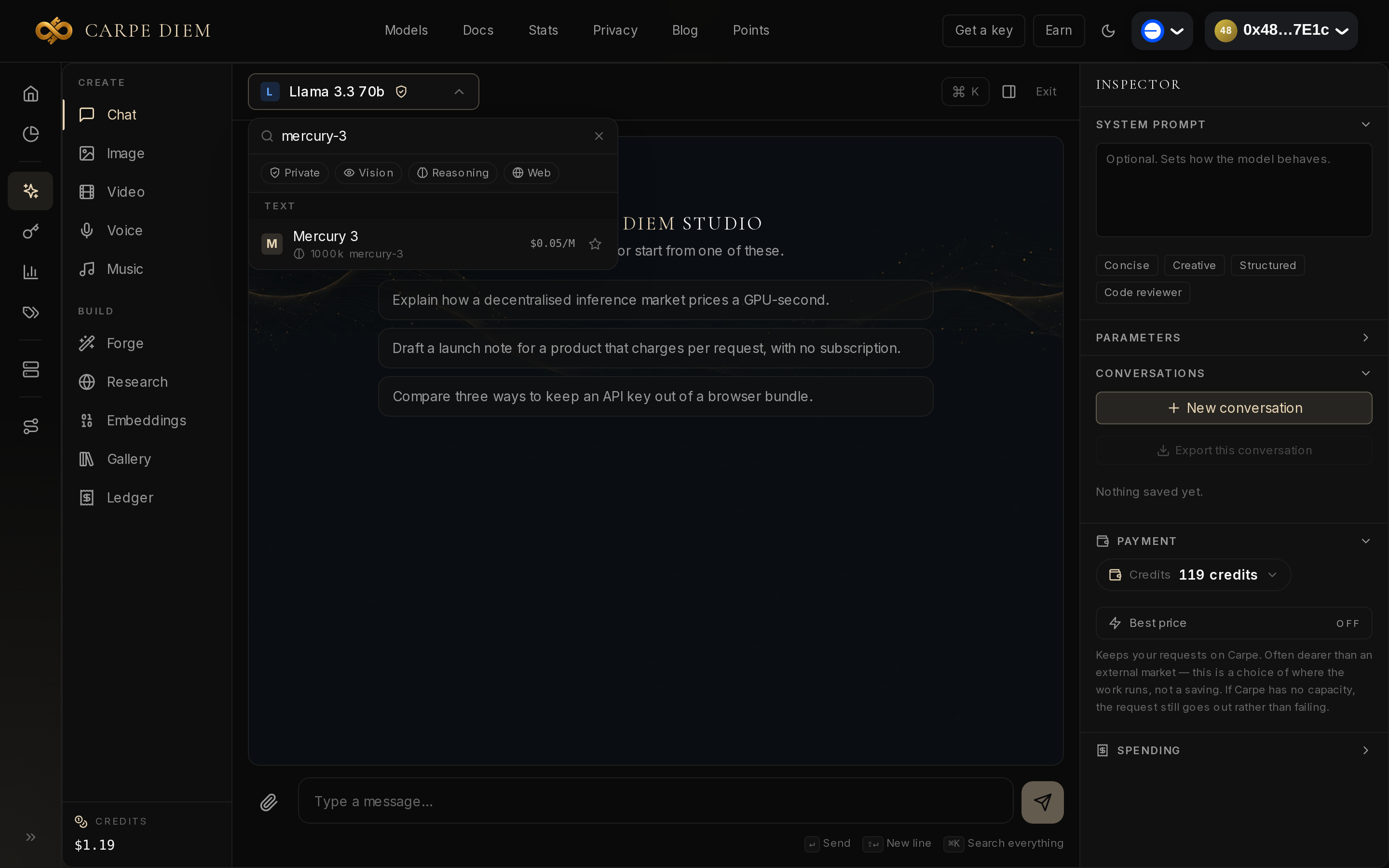This screenshot has width=1389, height=868.
Task: Toggle dark mode moon icon
Action: (x=1108, y=30)
